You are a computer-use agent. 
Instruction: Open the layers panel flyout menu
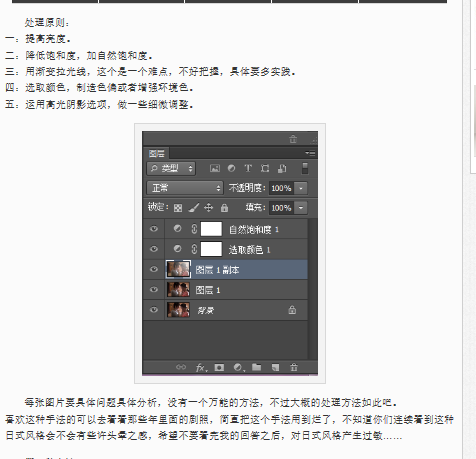[x=311, y=153]
